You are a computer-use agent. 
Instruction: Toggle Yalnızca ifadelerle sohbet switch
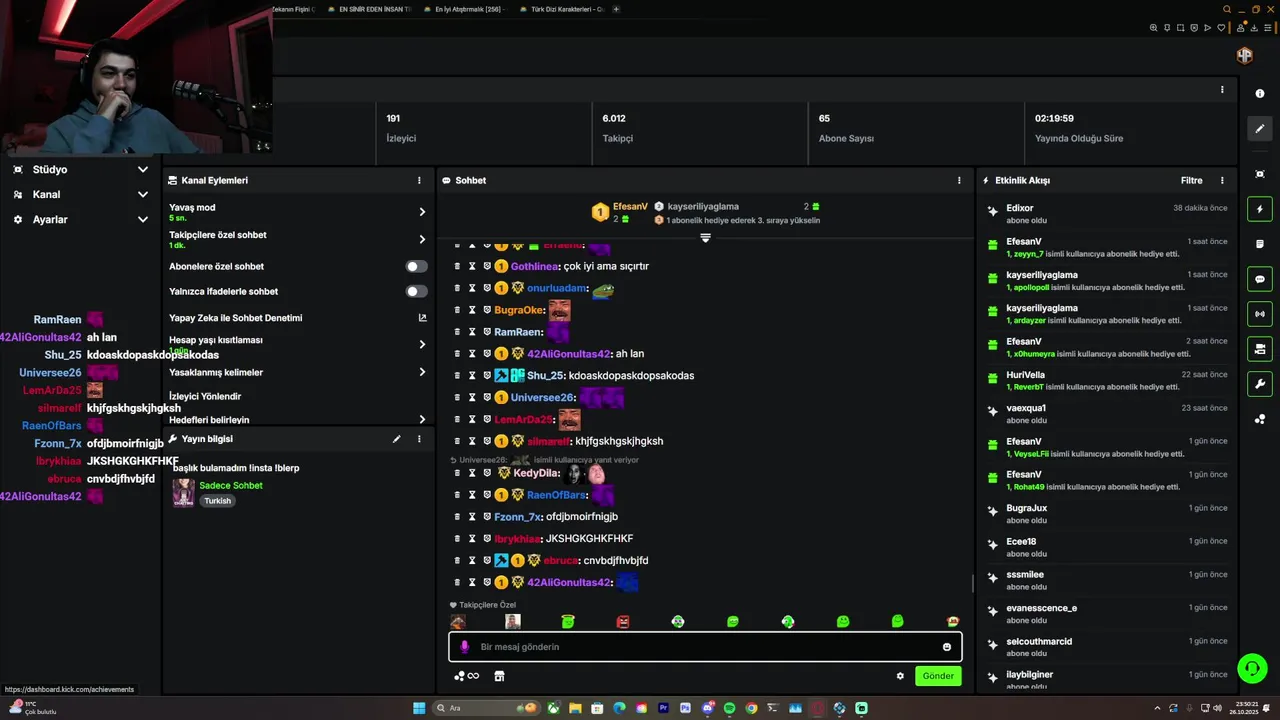coord(416,292)
